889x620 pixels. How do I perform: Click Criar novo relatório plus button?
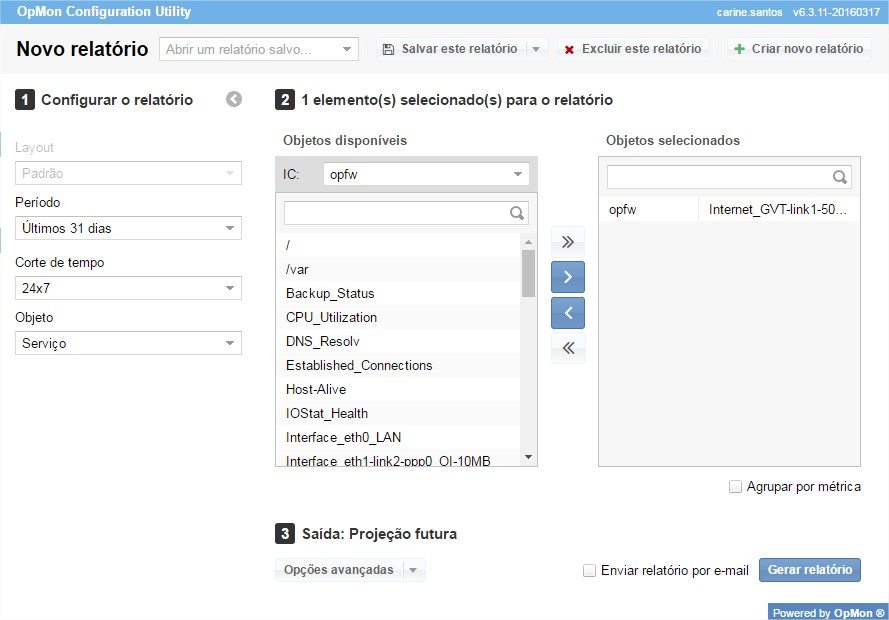(x=797, y=49)
